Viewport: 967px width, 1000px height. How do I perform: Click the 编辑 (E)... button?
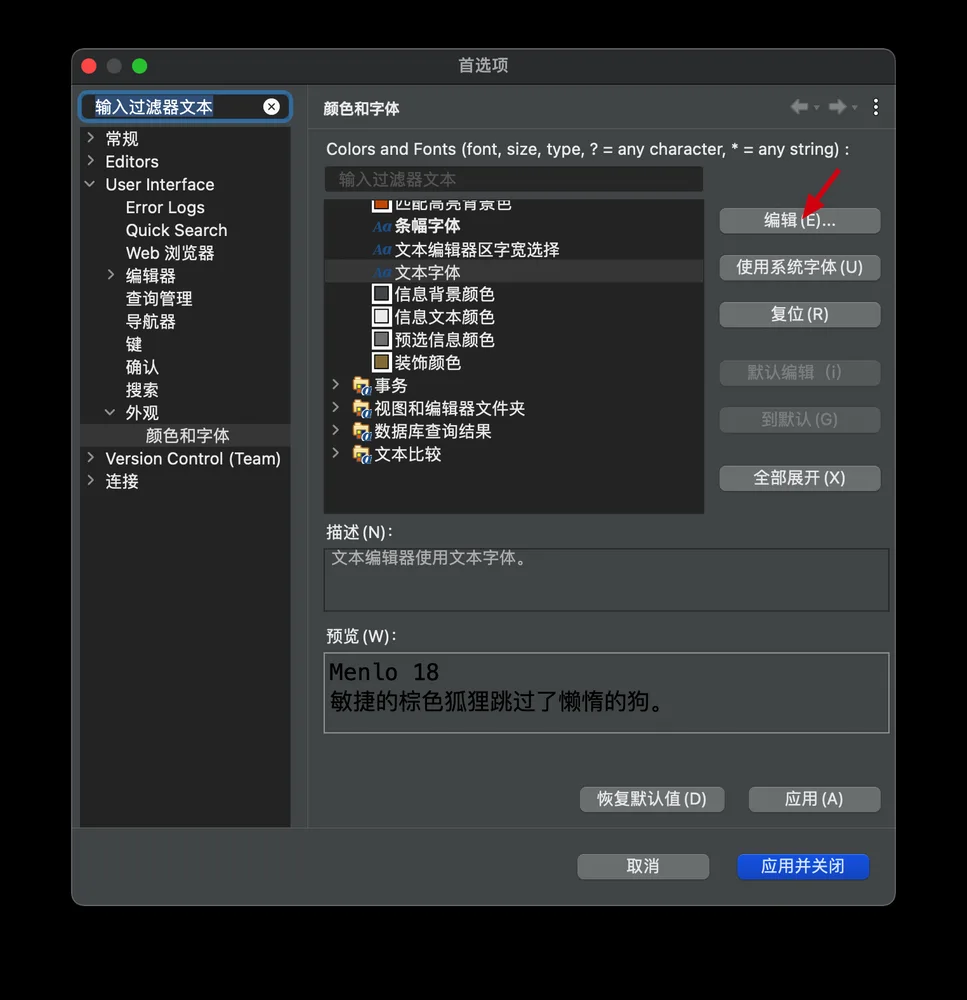[800, 221]
